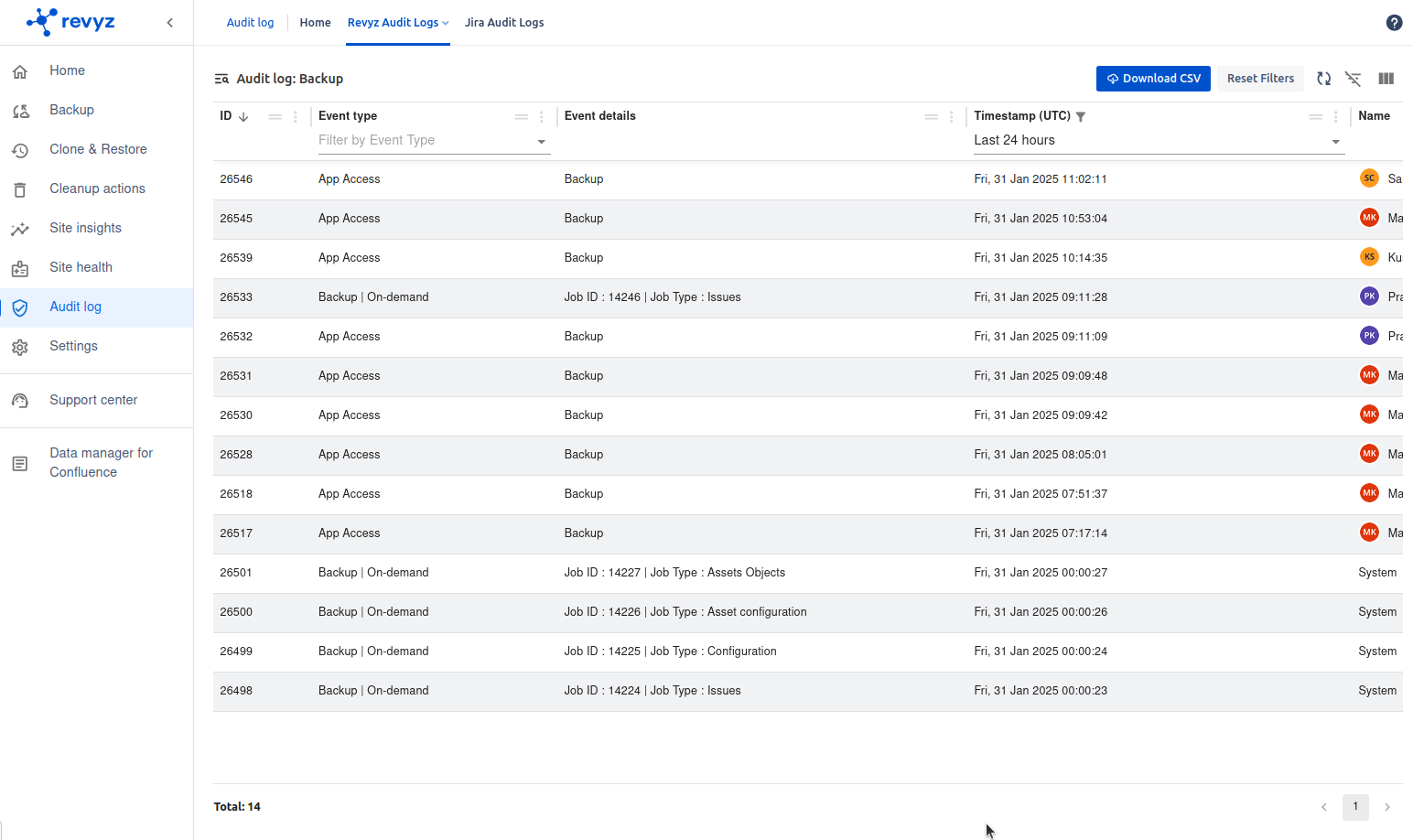Open Data manager for Confluence
This screenshot has height=840, width=1413.
pos(101,462)
